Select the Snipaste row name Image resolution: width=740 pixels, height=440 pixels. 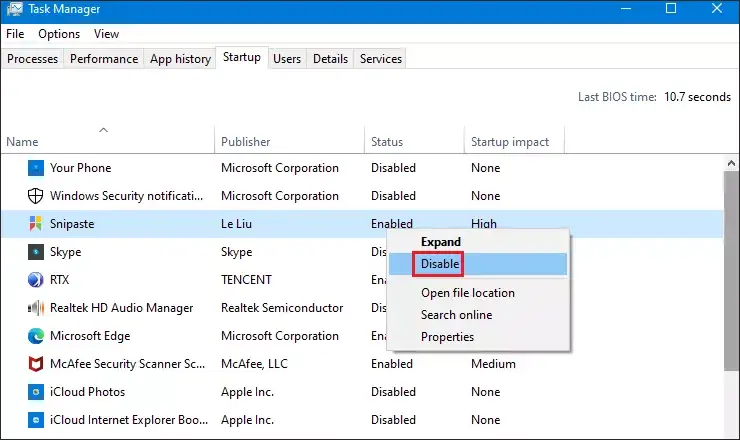tap(72, 224)
